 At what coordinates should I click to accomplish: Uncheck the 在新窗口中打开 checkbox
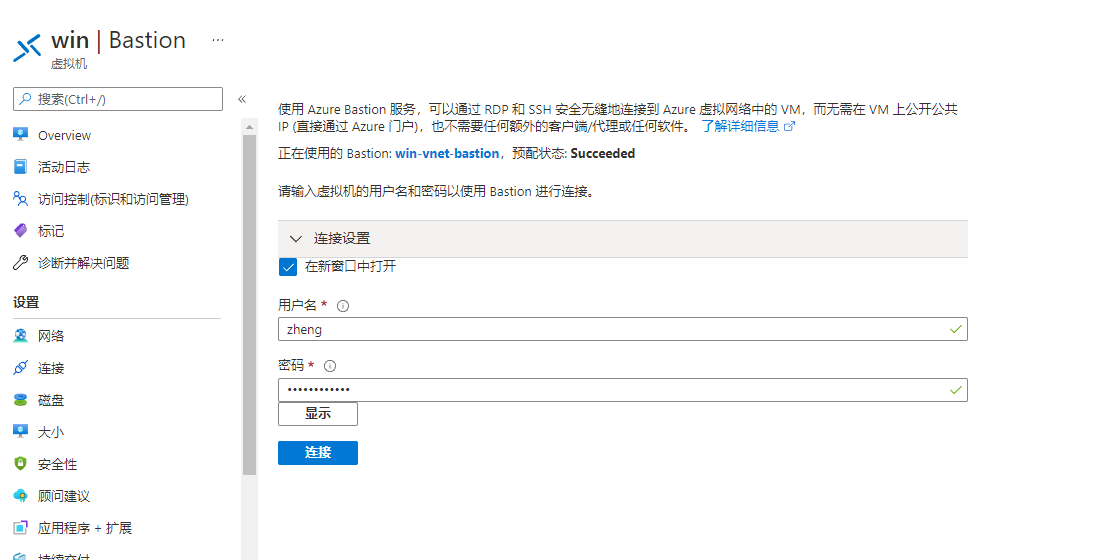tap(288, 267)
